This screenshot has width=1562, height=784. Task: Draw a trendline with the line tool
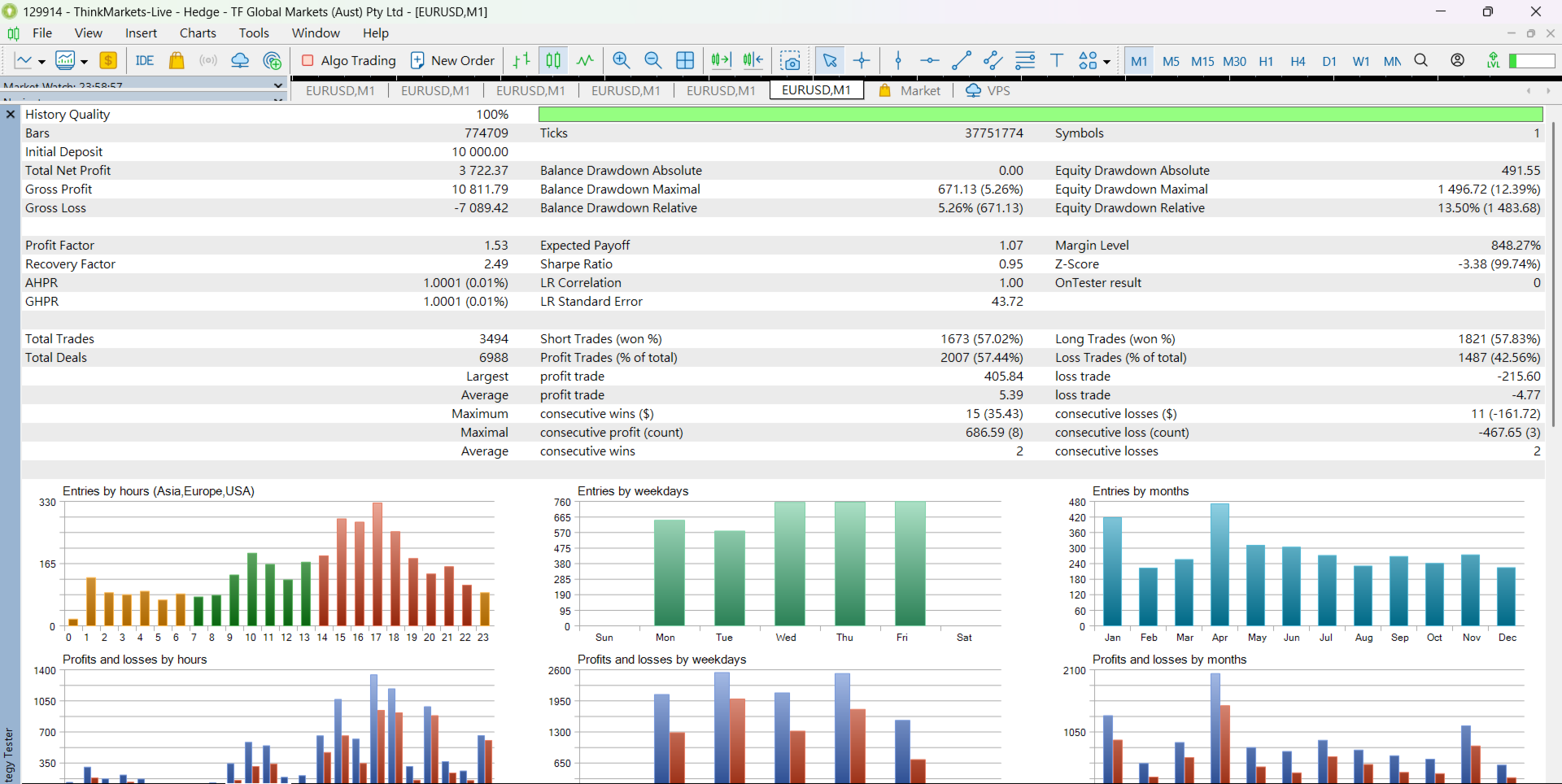pyautogui.click(x=961, y=60)
